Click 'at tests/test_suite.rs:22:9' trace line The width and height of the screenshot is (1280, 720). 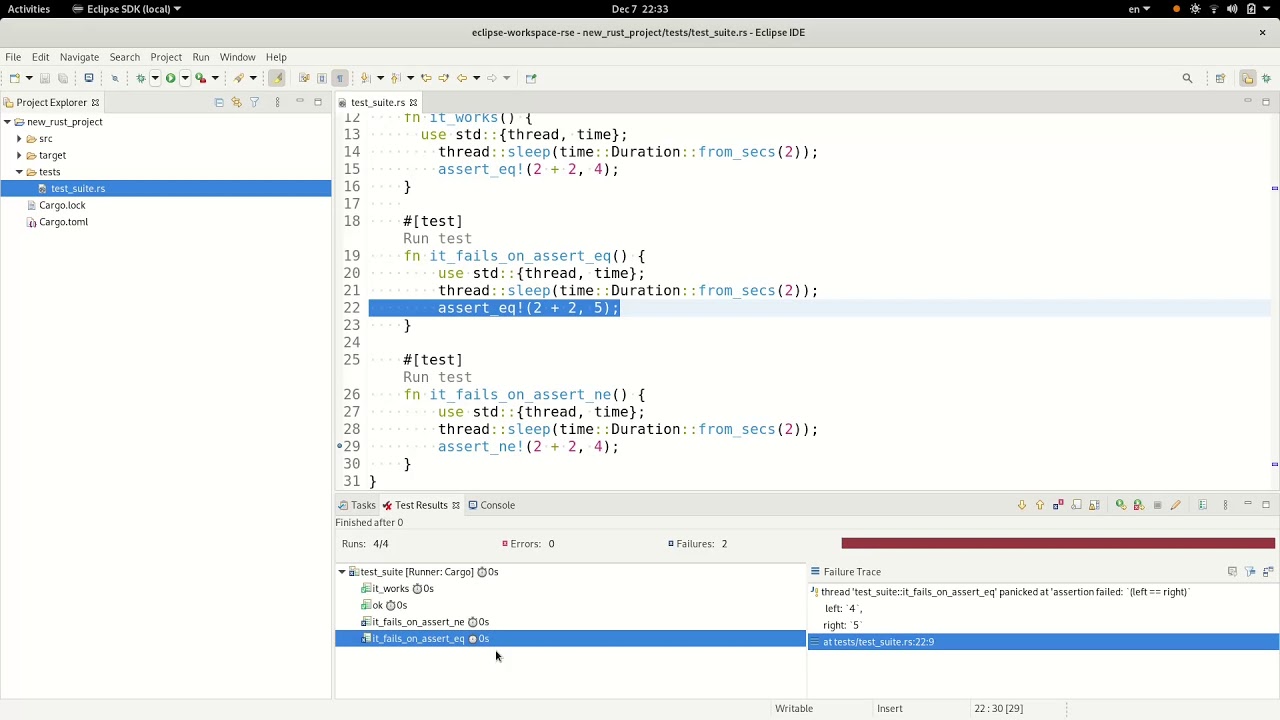coord(1043,642)
